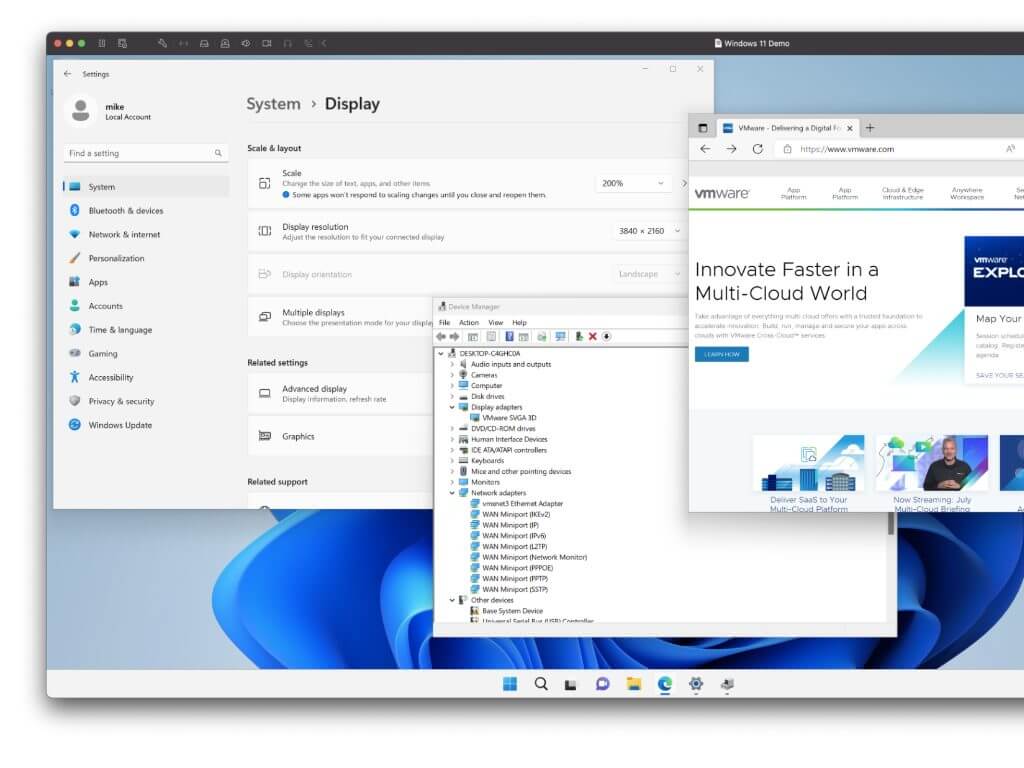Viewport: 1024px width, 768px height.
Task: Open the Action menu in Device Manager
Action: pos(469,323)
